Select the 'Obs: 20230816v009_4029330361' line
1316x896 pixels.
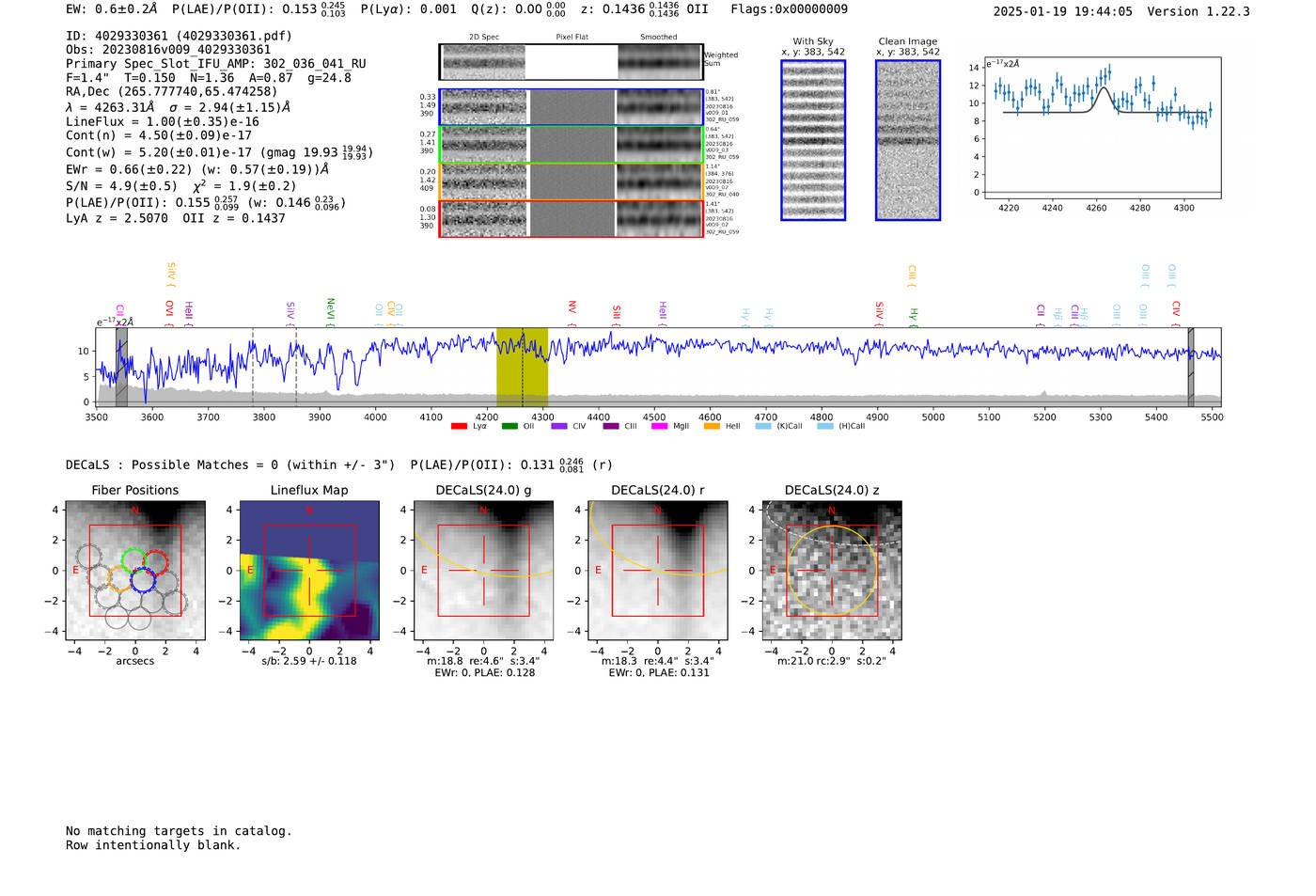168,50
